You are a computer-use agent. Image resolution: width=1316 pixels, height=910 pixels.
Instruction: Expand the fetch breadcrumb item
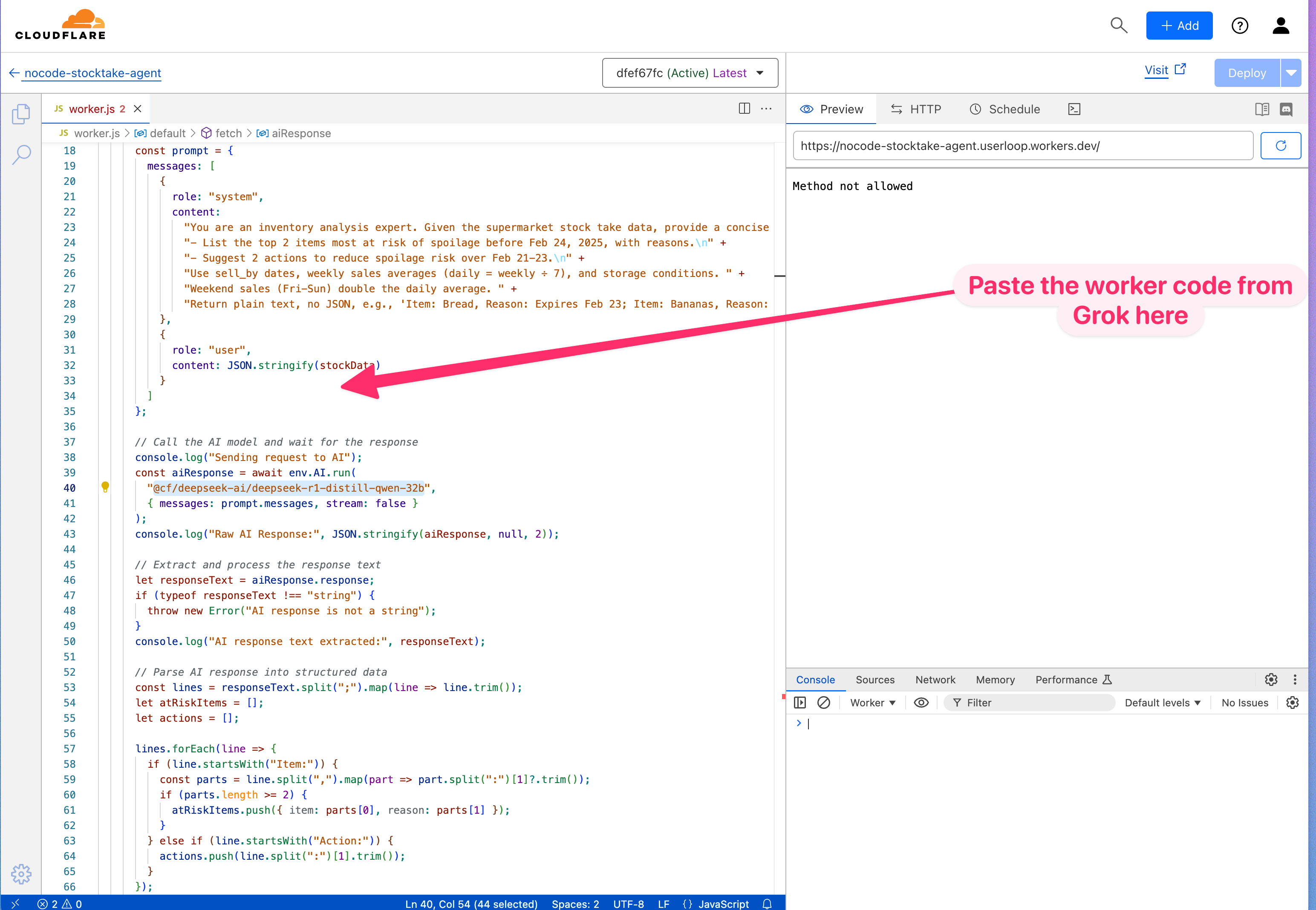click(x=222, y=133)
